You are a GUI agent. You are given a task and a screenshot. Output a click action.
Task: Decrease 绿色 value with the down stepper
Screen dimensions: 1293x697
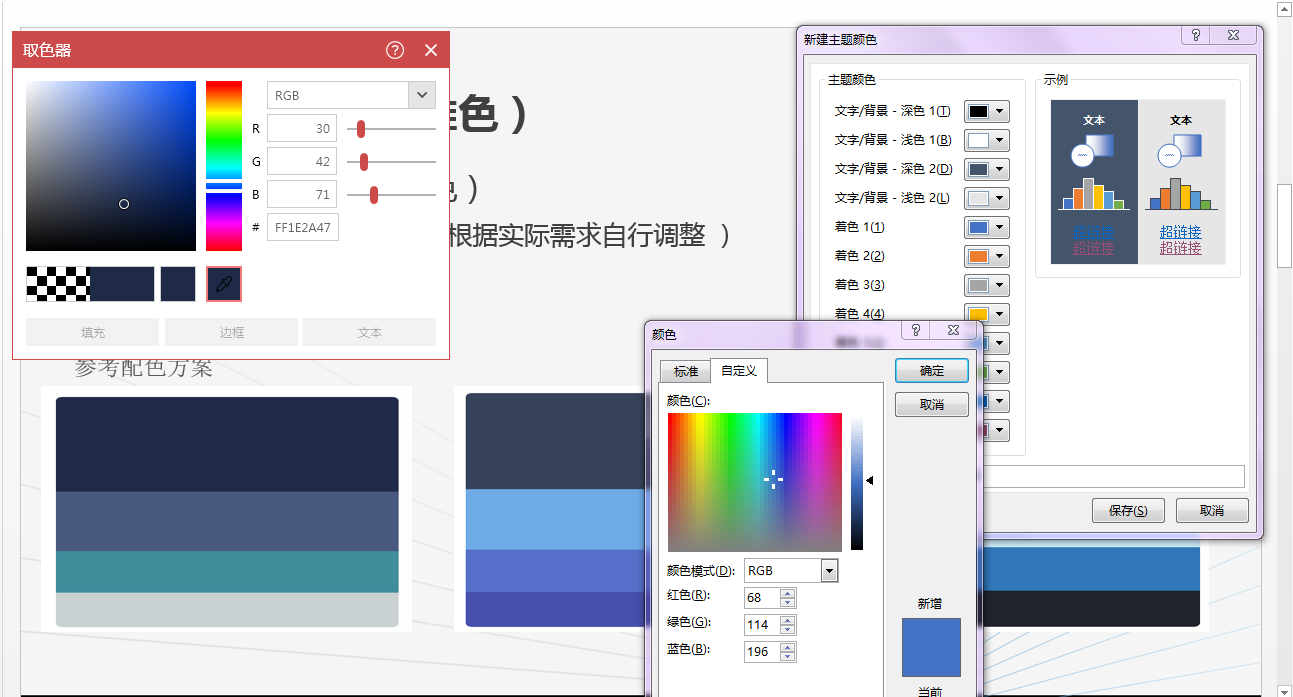tap(788, 630)
